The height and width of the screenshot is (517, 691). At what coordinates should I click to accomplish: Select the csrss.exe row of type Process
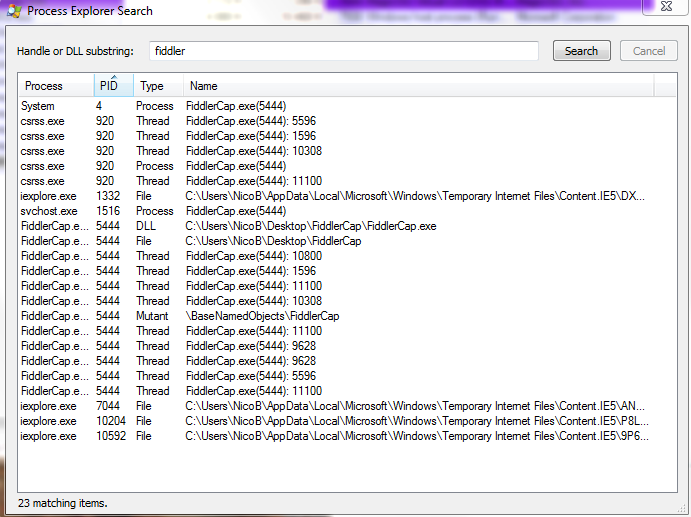pos(347,166)
